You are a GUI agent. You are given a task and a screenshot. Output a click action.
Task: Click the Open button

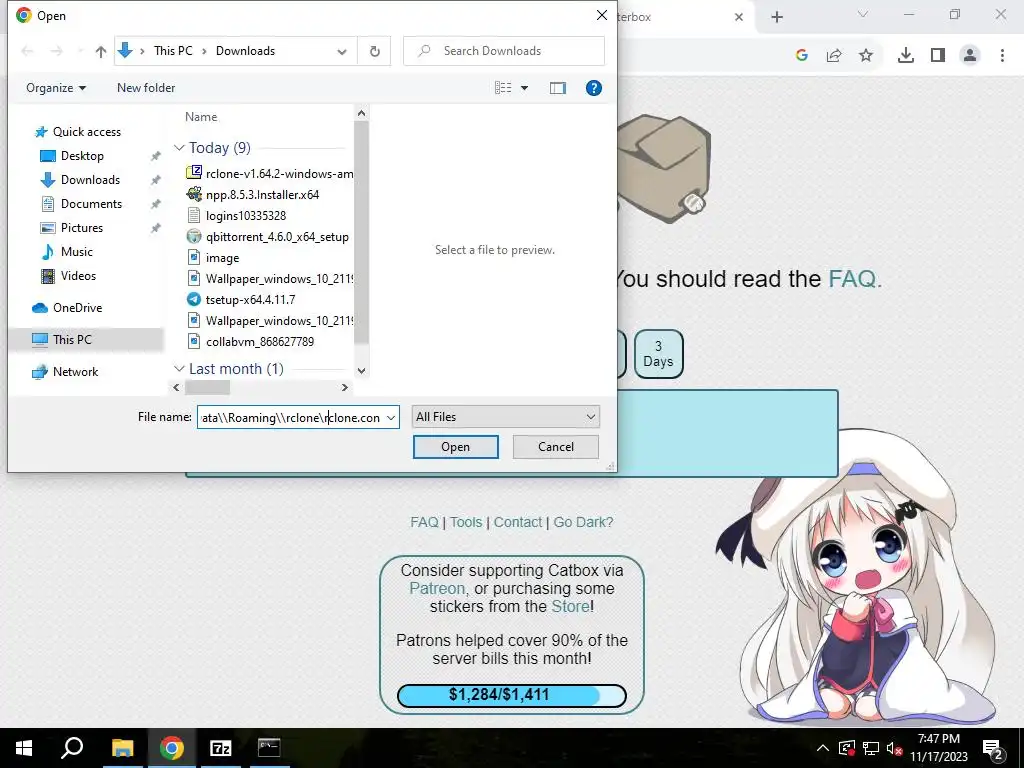455,447
